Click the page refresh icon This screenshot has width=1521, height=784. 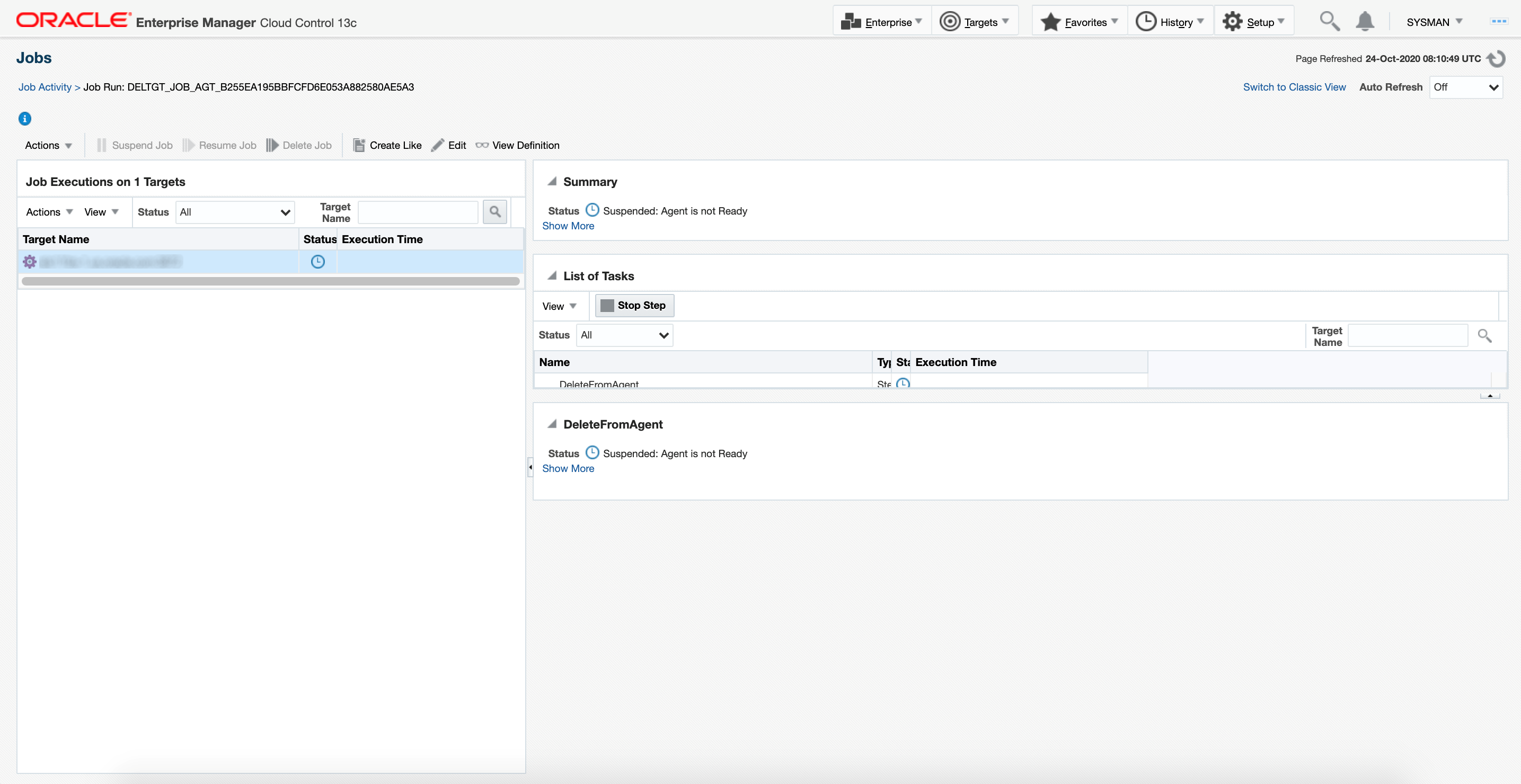1496,58
